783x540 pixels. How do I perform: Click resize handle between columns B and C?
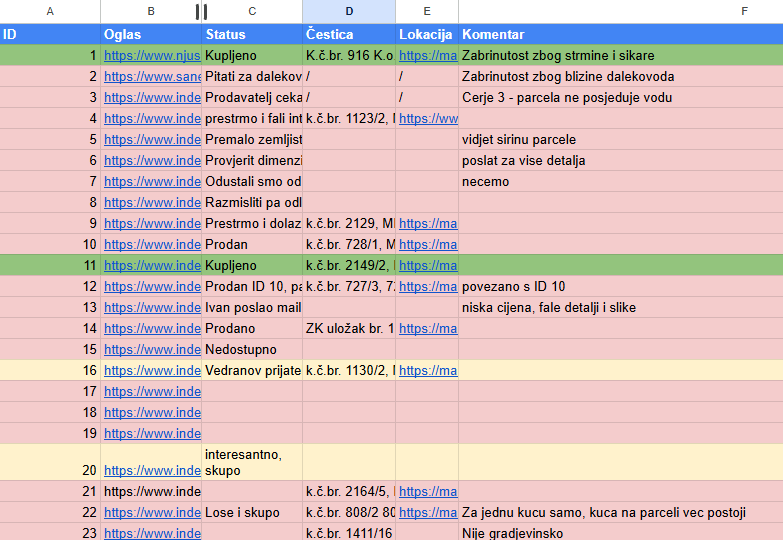[201, 11]
